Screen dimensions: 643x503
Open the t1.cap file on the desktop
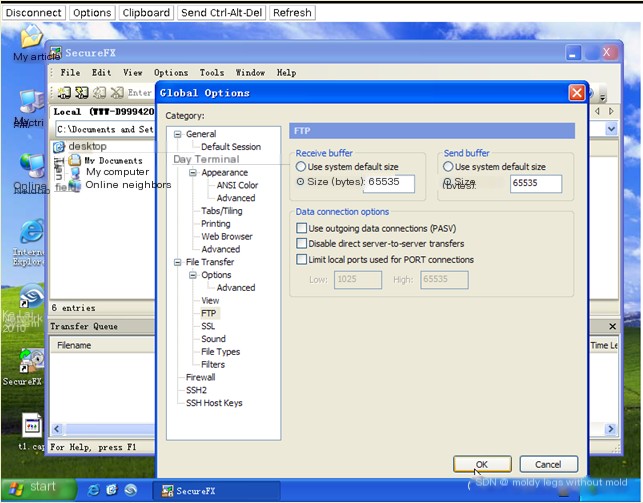[x=32, y=431]
